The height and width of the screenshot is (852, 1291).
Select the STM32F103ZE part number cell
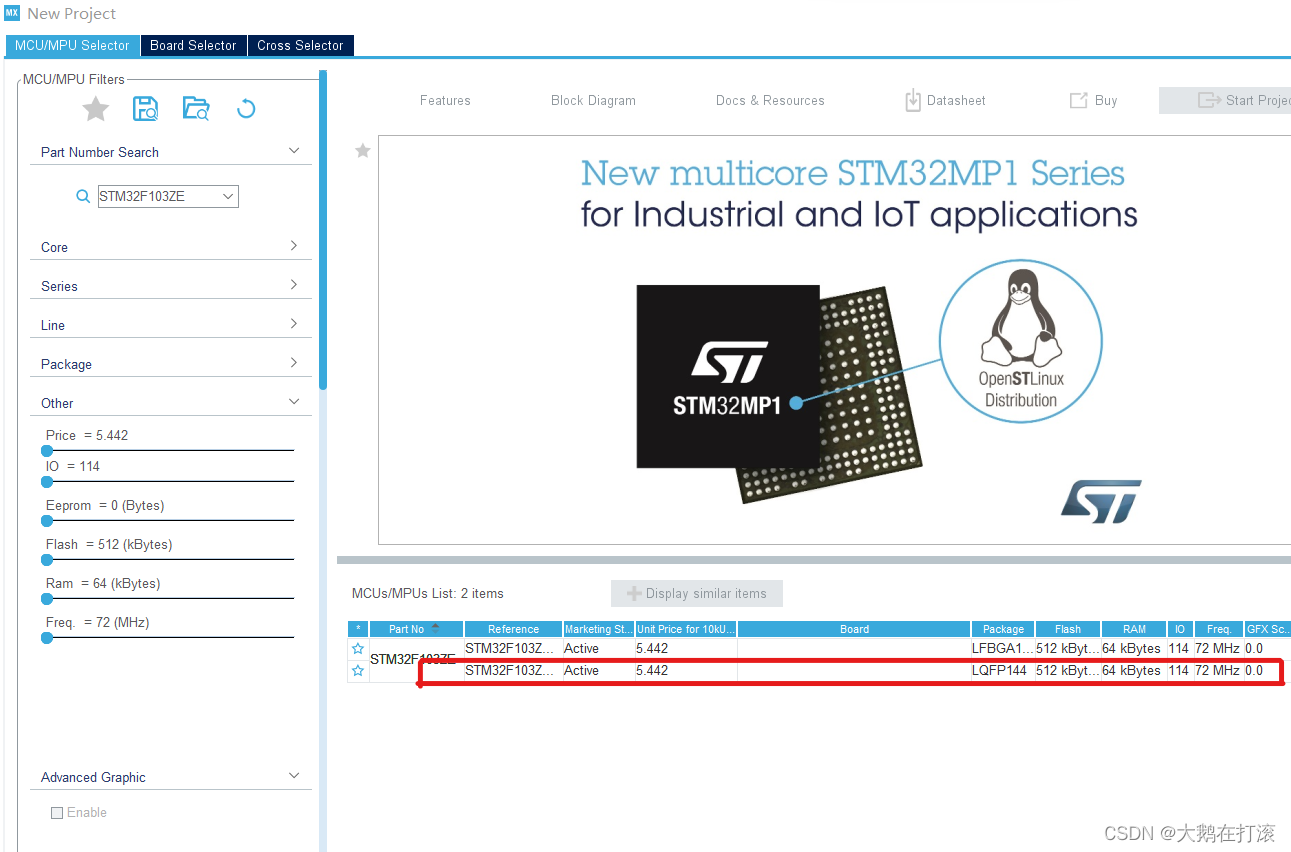(x=416, y=660)
